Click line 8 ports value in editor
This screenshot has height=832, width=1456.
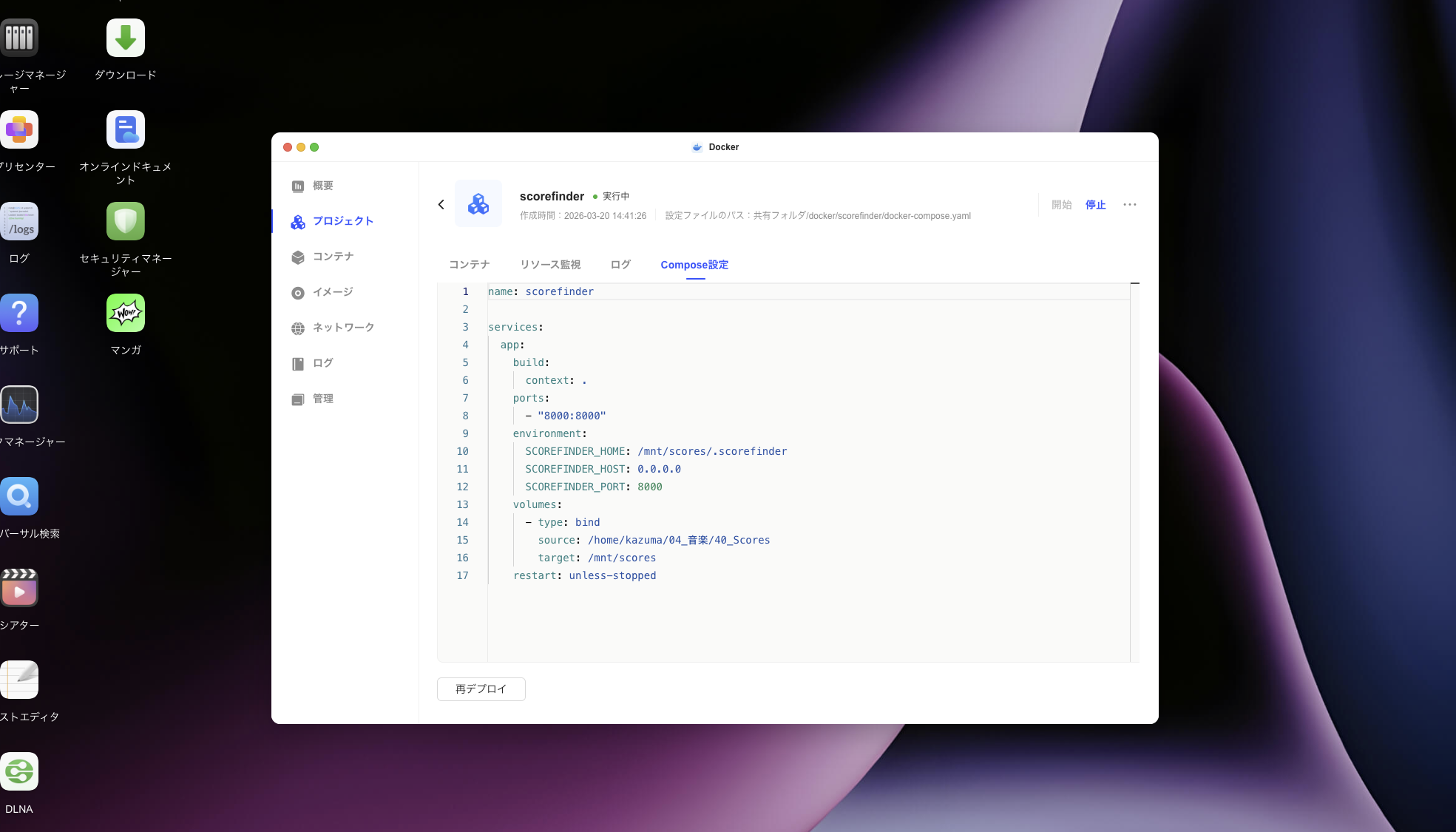[x=572, y=416]
